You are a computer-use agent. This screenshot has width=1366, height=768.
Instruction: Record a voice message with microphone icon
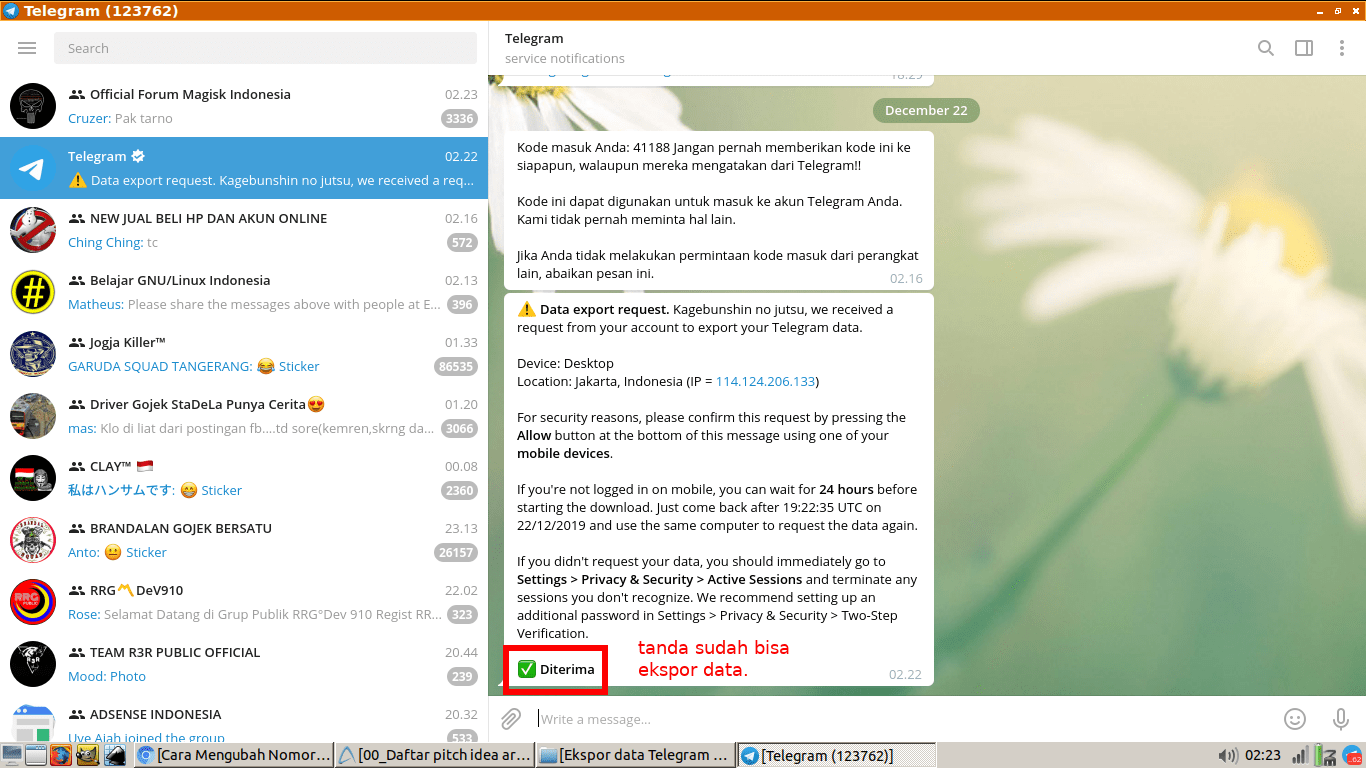click(1341, 718)
